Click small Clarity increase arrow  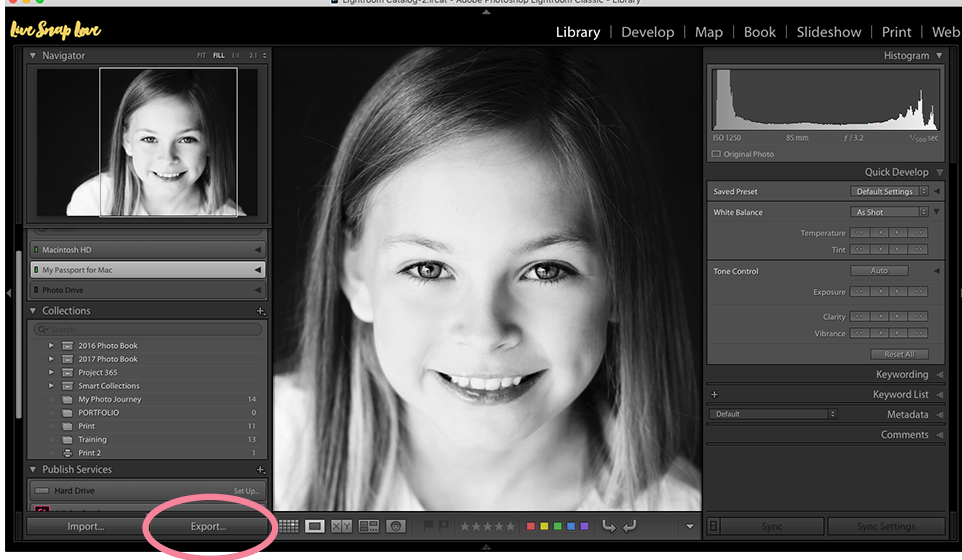click(898, 316)
